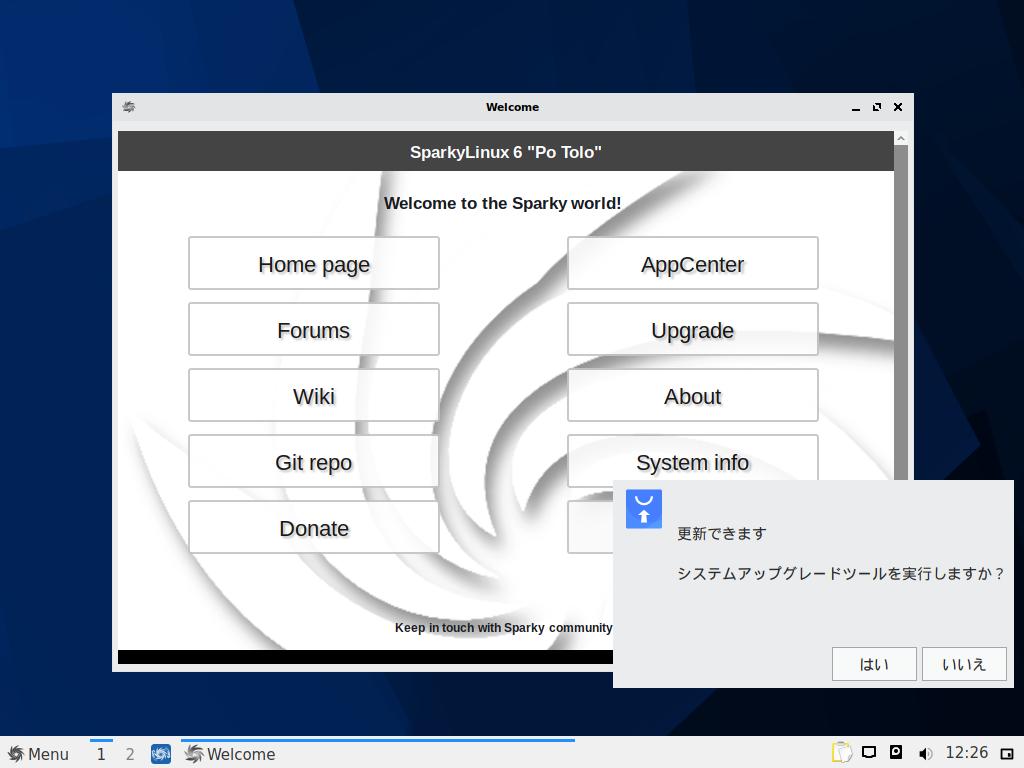Click the Donate button
1024x768 pixels.
tap(313, 527)
